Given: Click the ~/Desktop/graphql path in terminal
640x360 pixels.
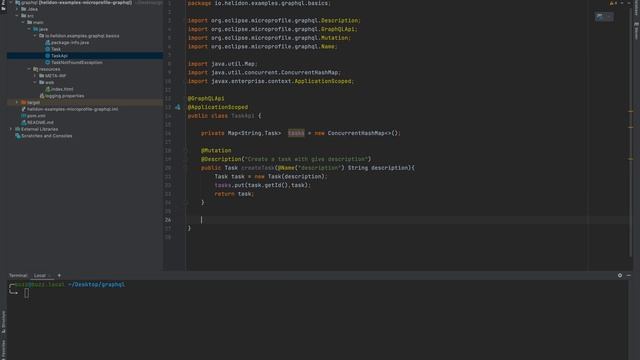Looking at the screenshot, I should pos(97,284).
